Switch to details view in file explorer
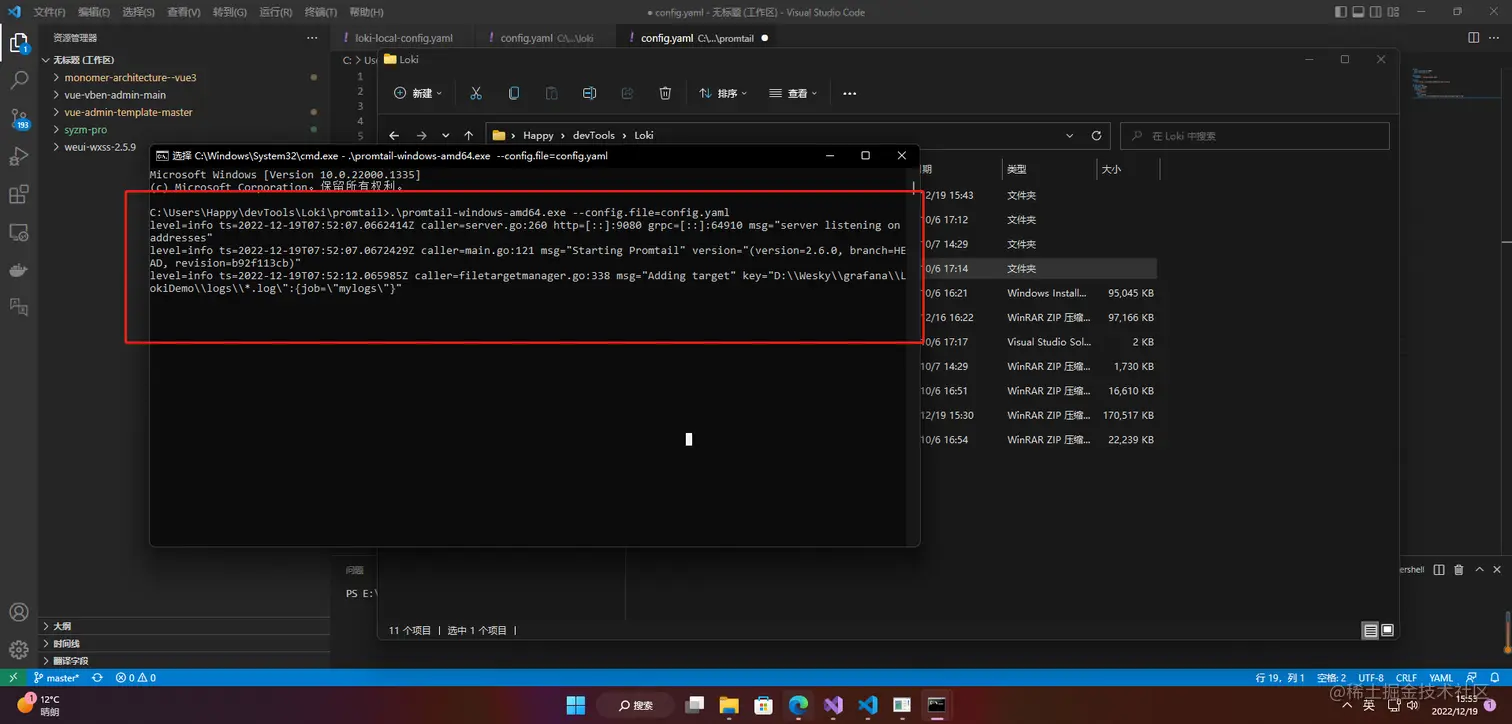 click(x=1370, y=631)
